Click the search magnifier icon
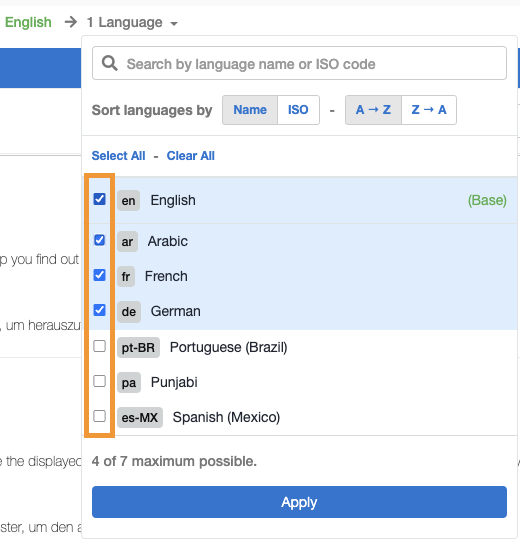Screen dimensions: 520x541 coord(110,63)
